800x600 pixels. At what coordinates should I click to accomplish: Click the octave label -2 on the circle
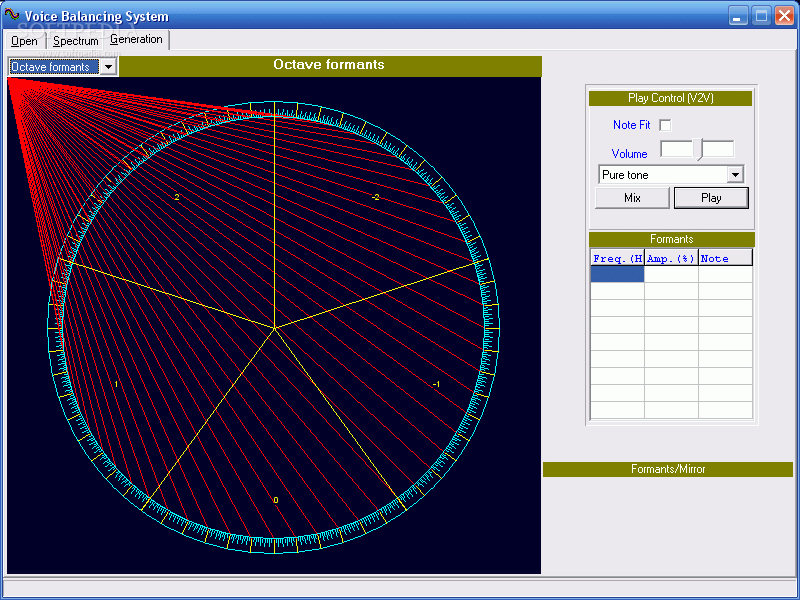(x=376, y=197)
